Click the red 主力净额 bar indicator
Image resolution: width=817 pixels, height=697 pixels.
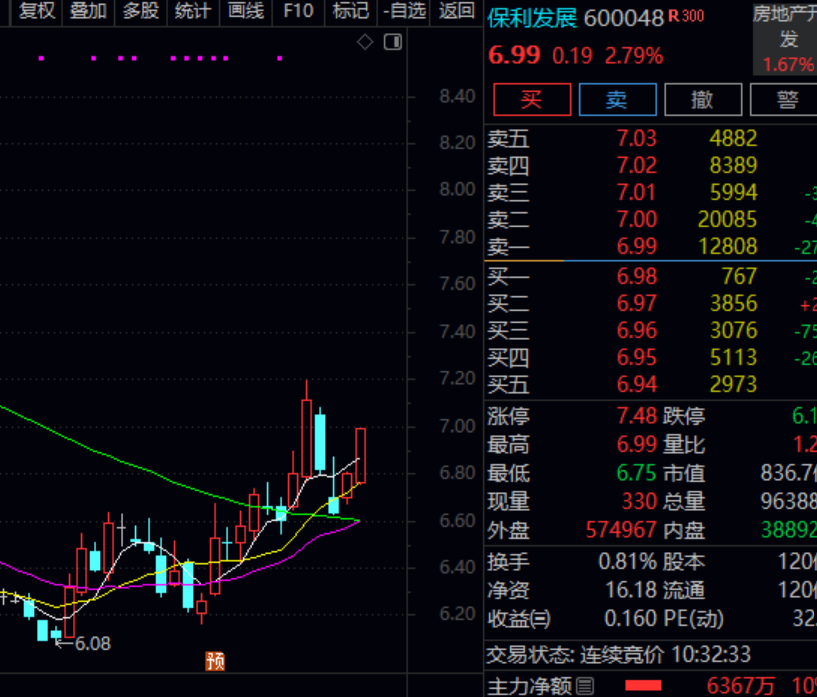tap(643, 686)
